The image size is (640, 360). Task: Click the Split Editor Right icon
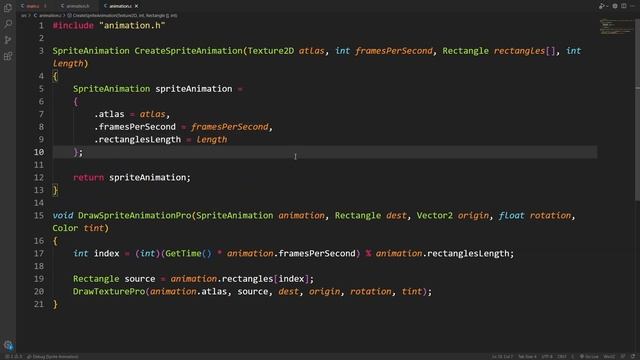pyautogui.click(x=624, y=6)
